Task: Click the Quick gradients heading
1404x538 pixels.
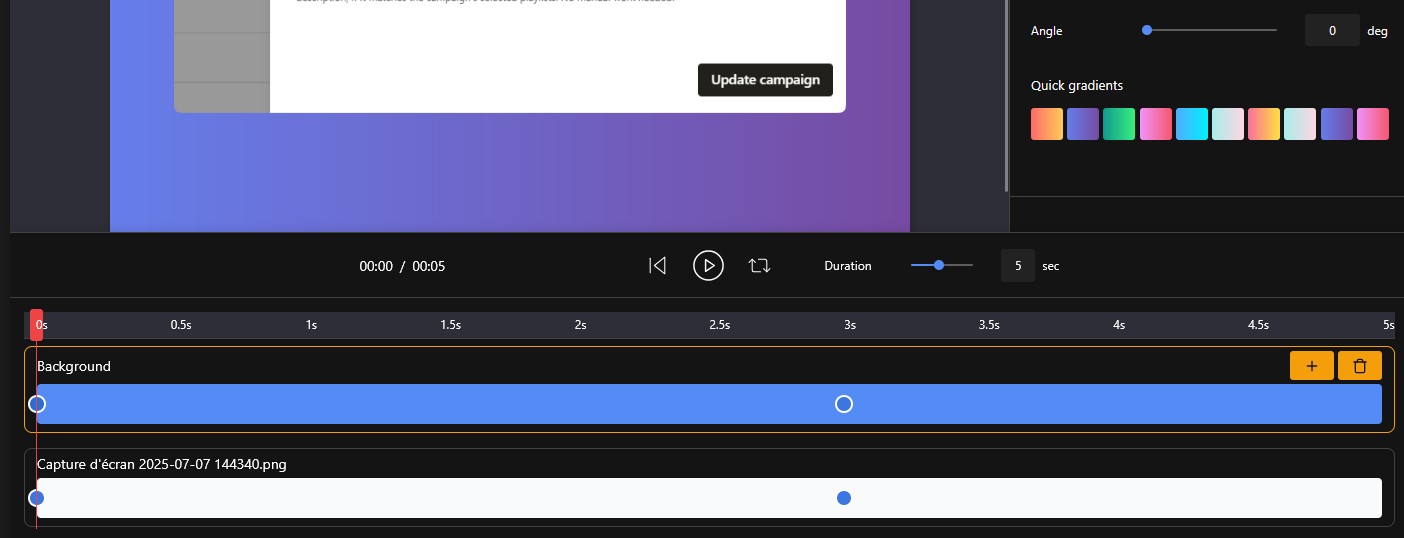Action: 1077,86
